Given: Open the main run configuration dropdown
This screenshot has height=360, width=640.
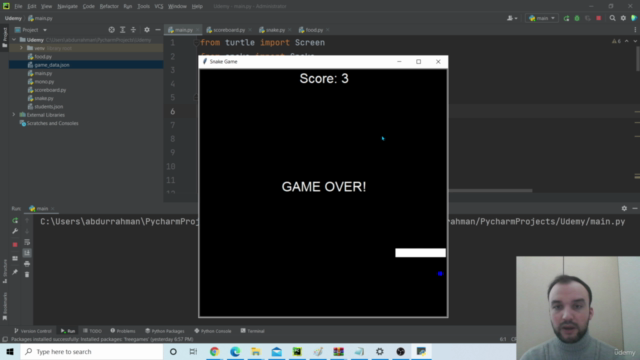Looking at the screenshot, I should coord(542,18).
